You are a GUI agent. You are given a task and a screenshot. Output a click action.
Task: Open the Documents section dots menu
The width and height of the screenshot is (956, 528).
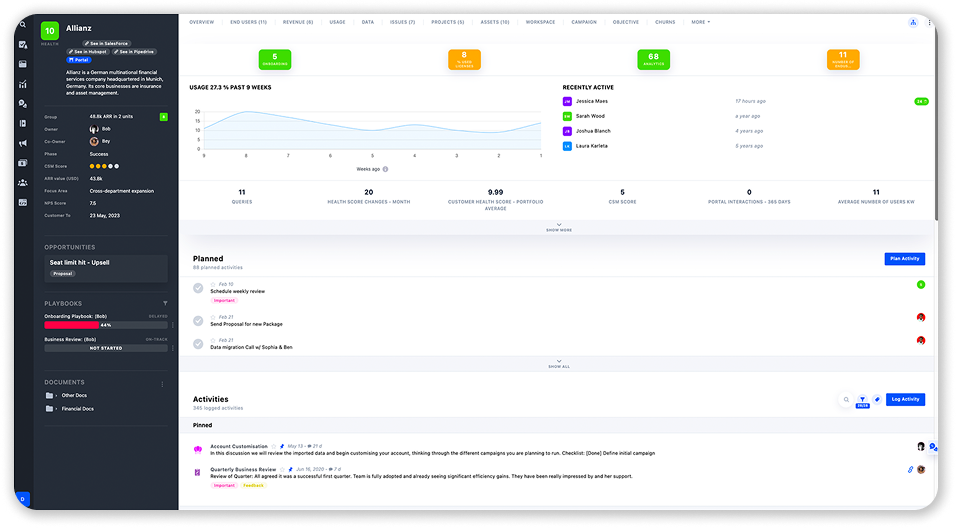tap(162, 384)
